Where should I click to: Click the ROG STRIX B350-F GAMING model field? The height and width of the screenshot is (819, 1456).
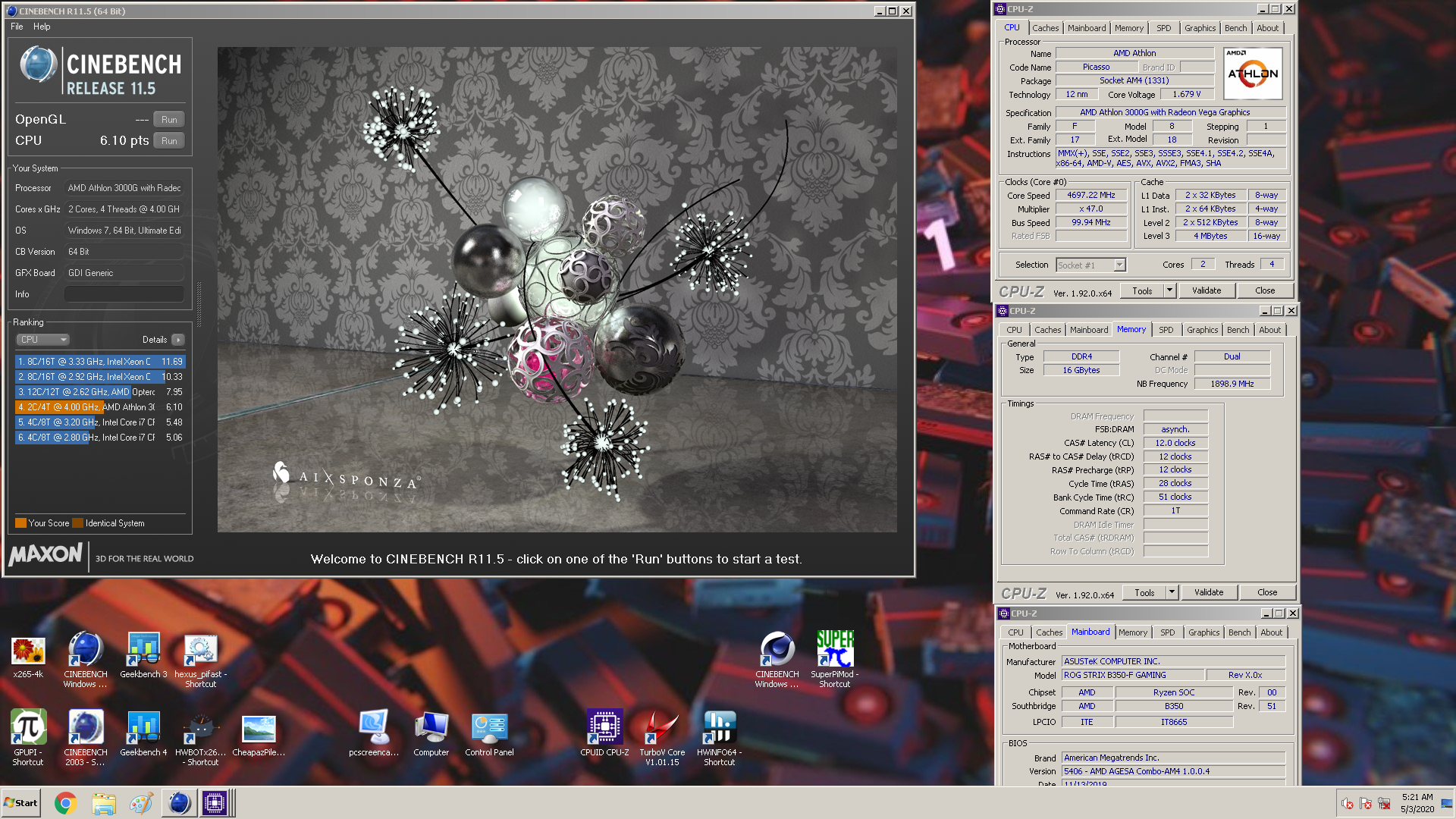(1132, 675)
